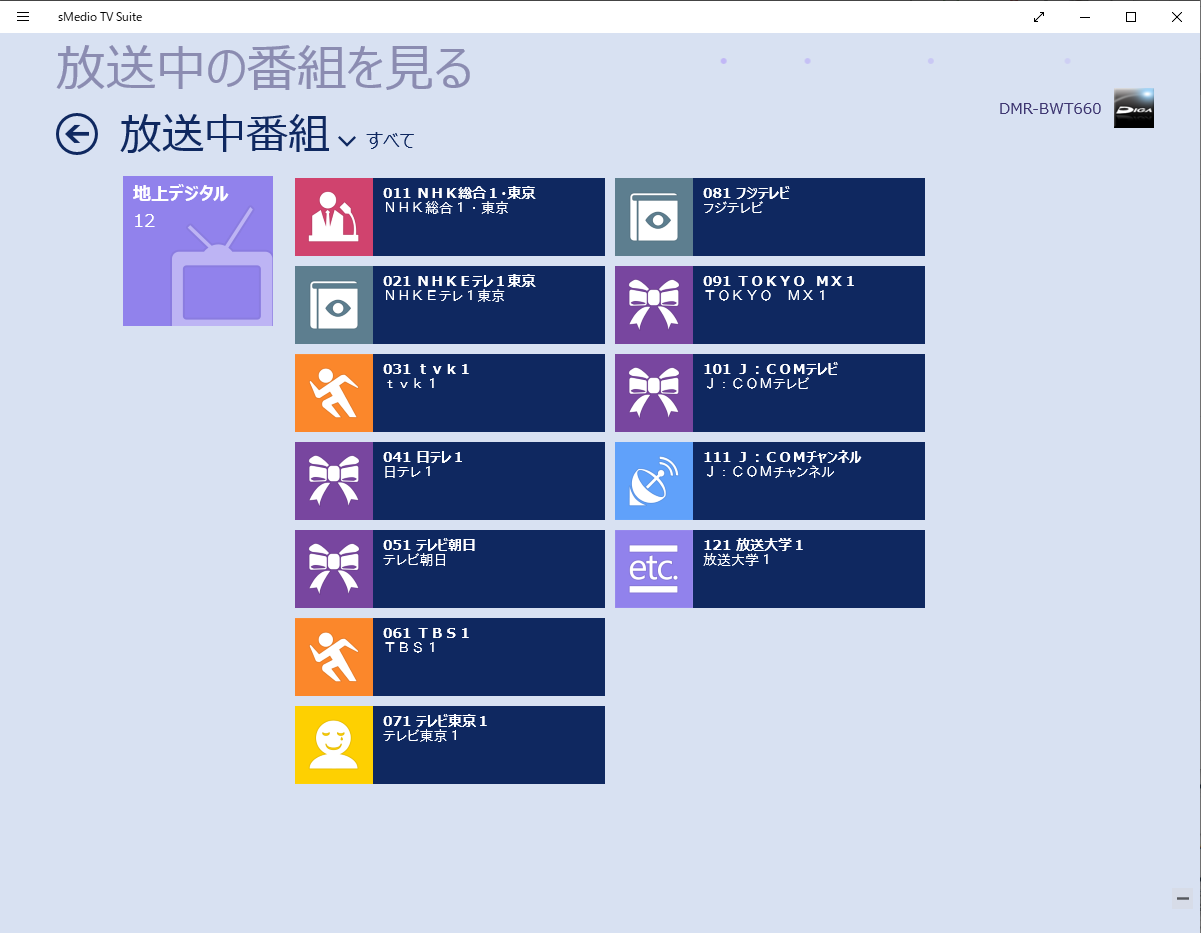Click the ribbon icon for 041 日テレ1
1201x933 pixels.
[334, 481]
